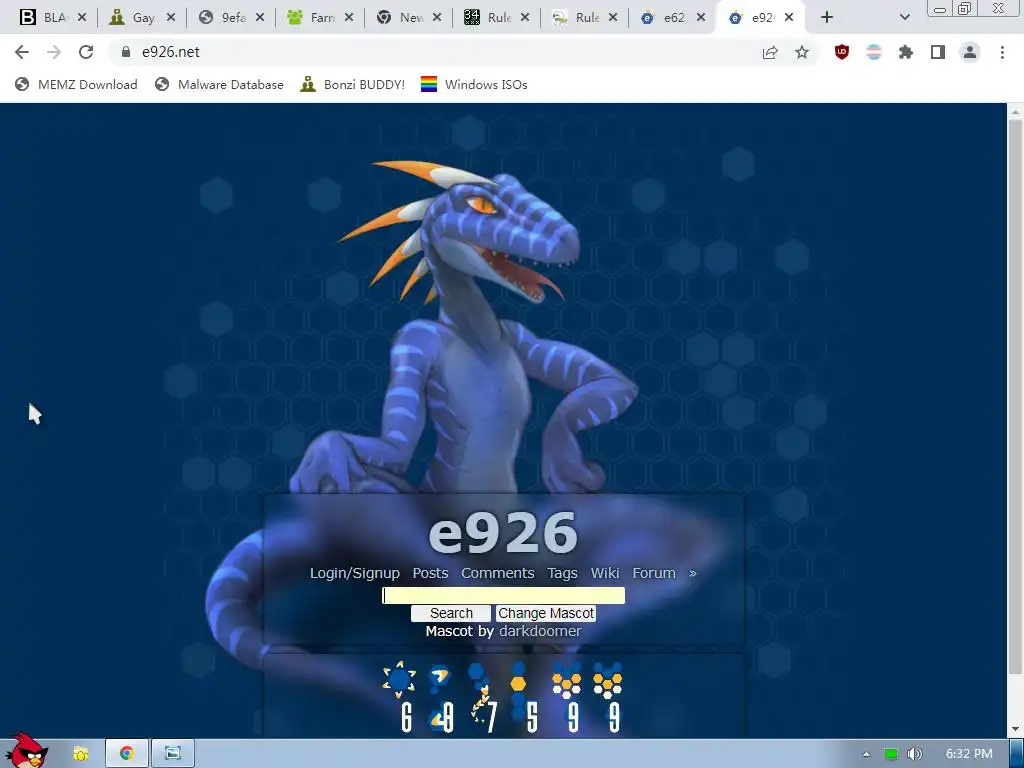Open the Wiki link
Image resolution: width=1024 pixels, height=768 pixels.
[605, 573]
